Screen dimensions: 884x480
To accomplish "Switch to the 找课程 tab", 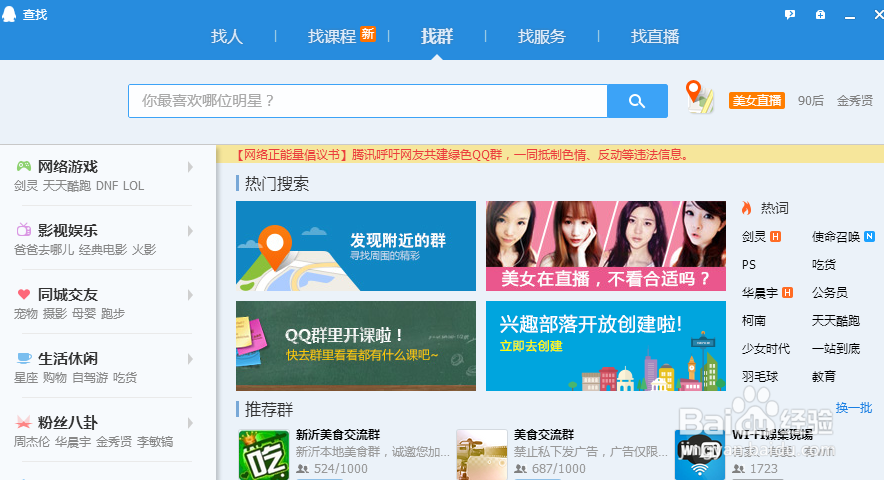I will pos(332,37).
